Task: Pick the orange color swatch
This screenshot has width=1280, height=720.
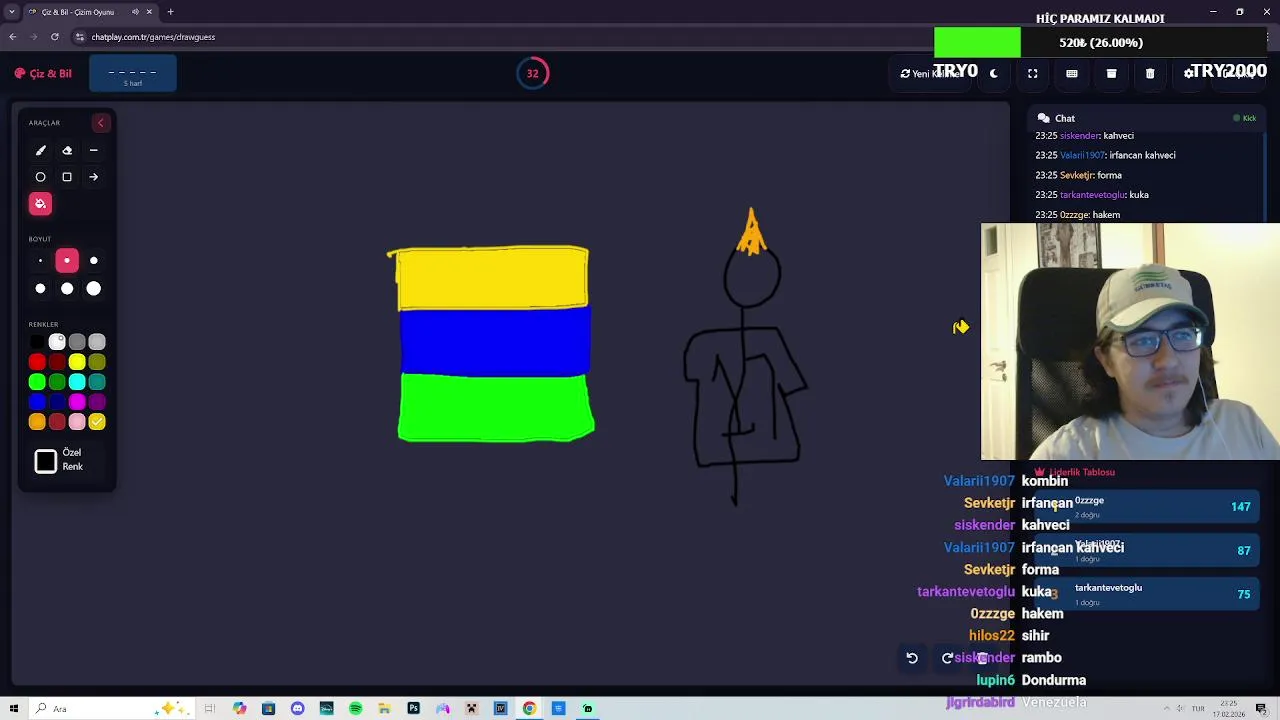Action: tap(37, 422)
